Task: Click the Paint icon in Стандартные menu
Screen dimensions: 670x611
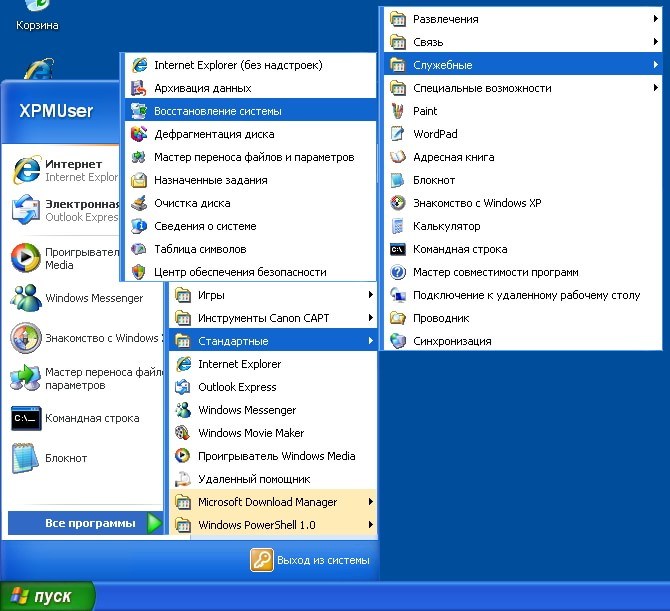Action: coord(398,111)
